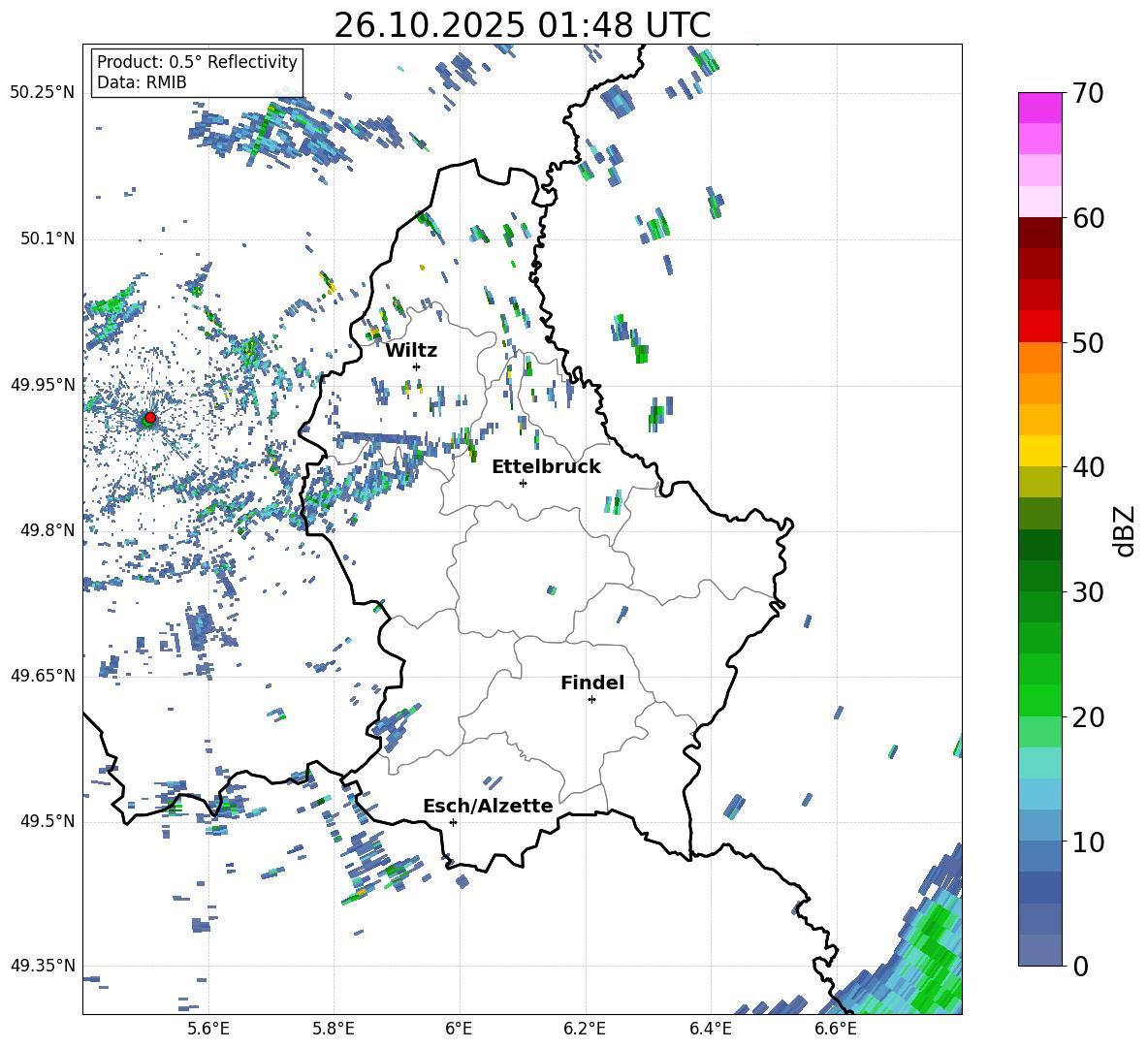Select the Ettelbruck station cross marker
Image resolution: width=1148 pixels, height=1048 pixels.
pyautogui.click(x=524, y=483)
